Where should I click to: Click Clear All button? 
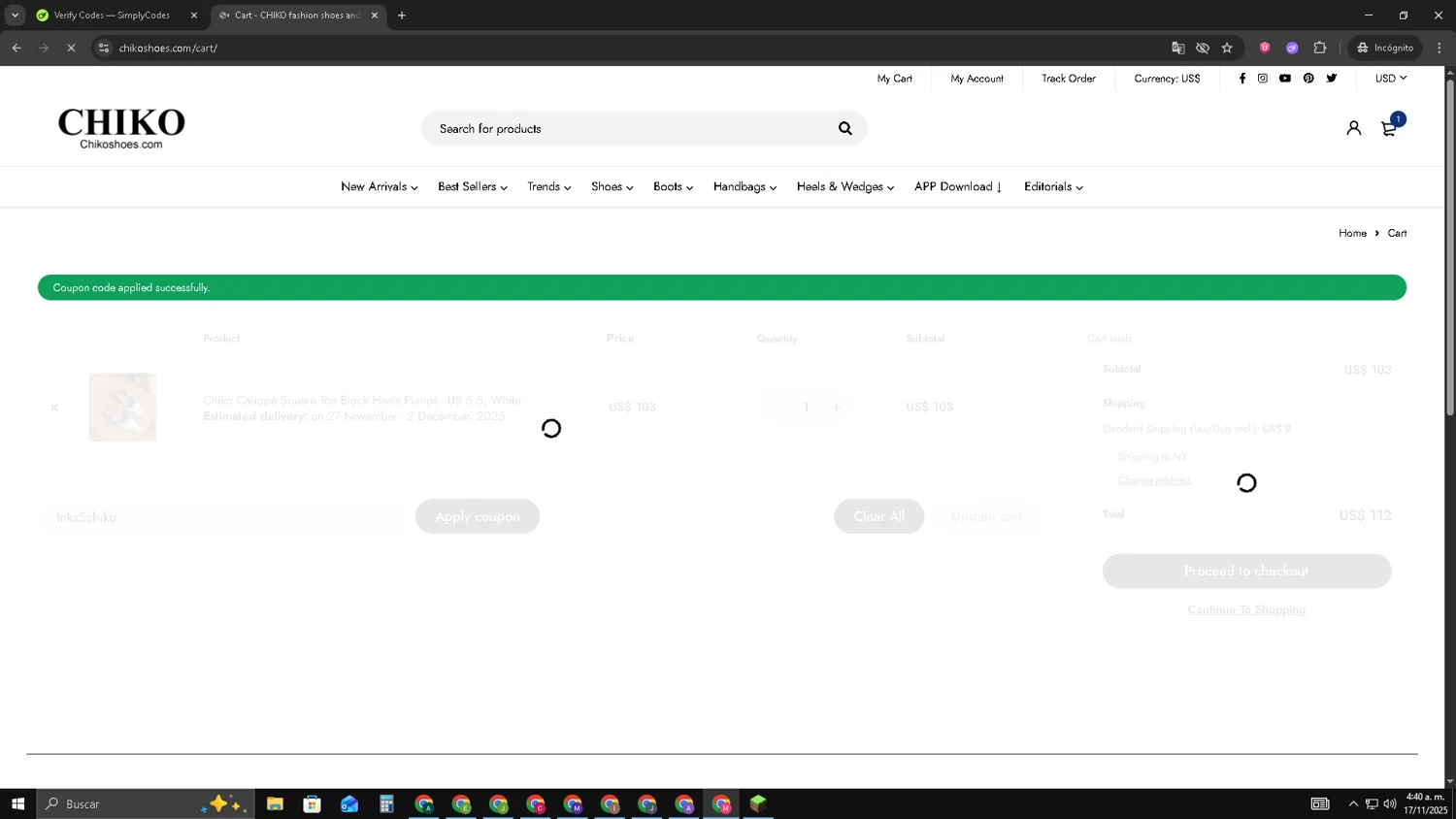click(x=878, y=516)
